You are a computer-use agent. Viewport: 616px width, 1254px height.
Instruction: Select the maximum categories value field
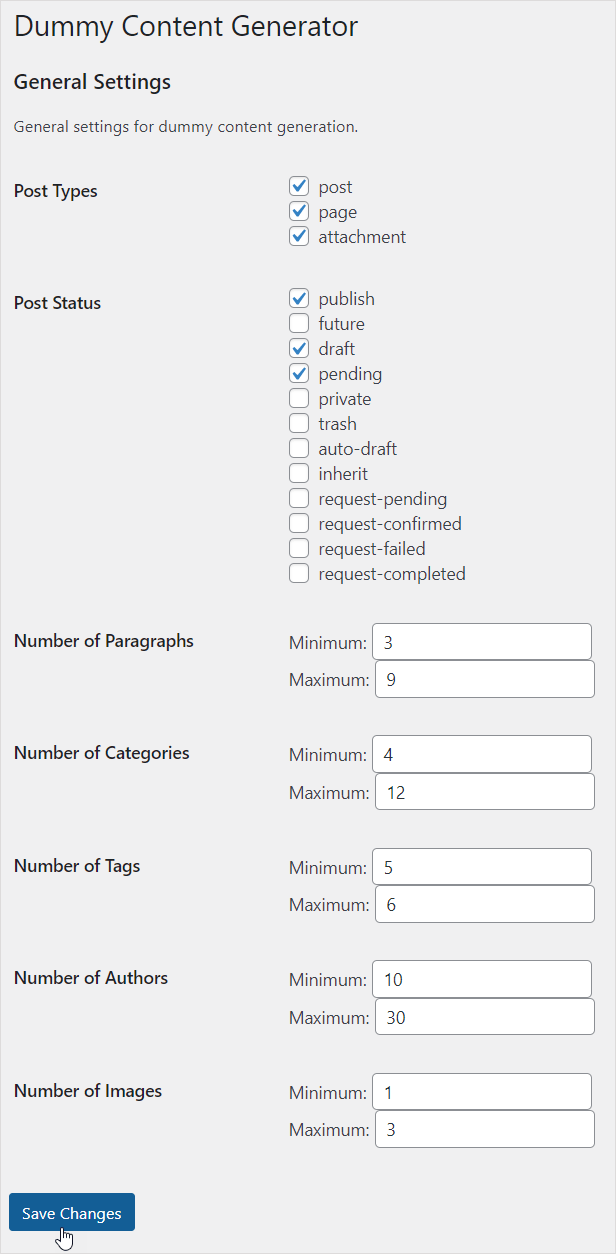click(484, 791)
